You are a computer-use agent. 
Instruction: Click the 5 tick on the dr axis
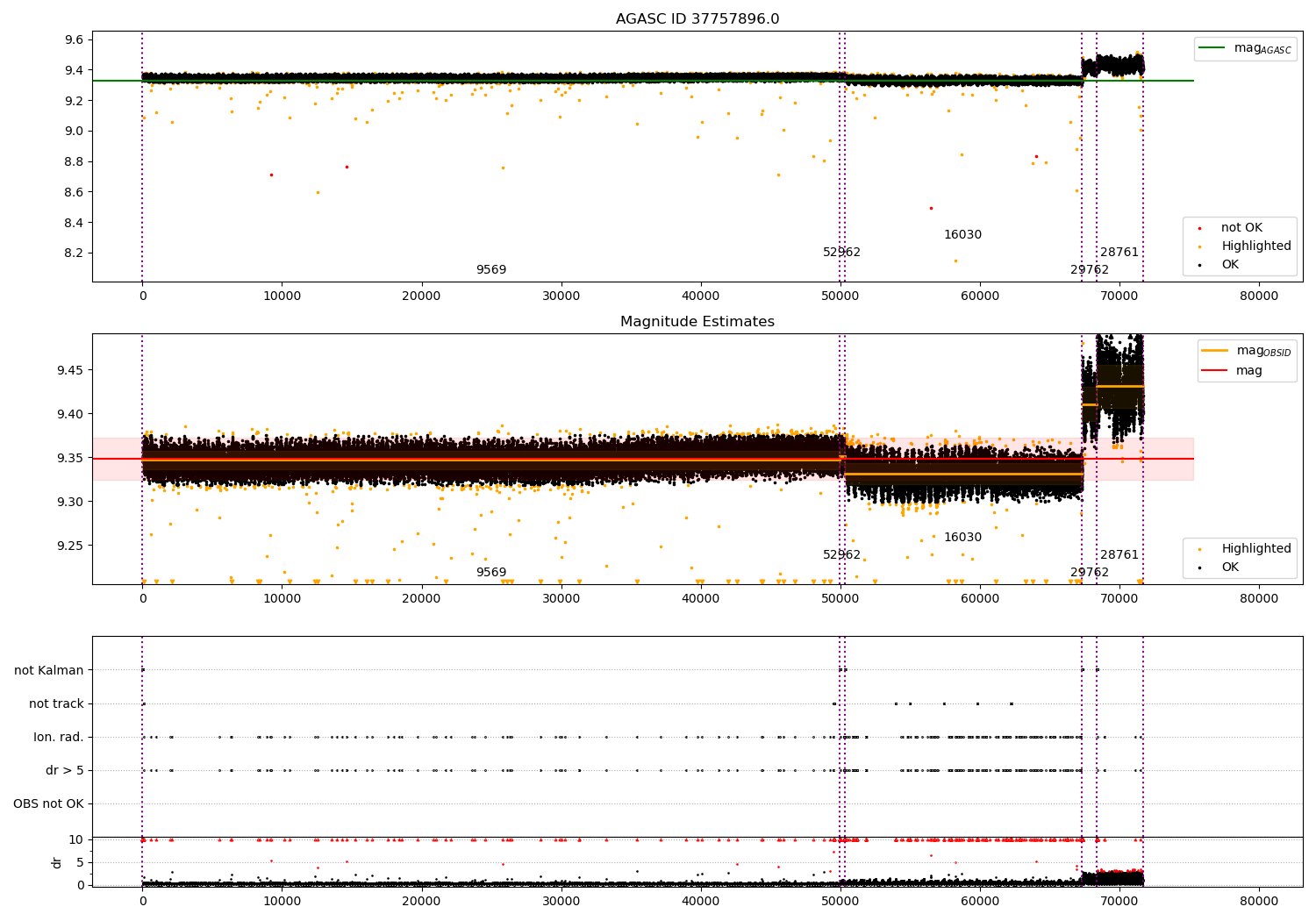click(x=81, y=862)
